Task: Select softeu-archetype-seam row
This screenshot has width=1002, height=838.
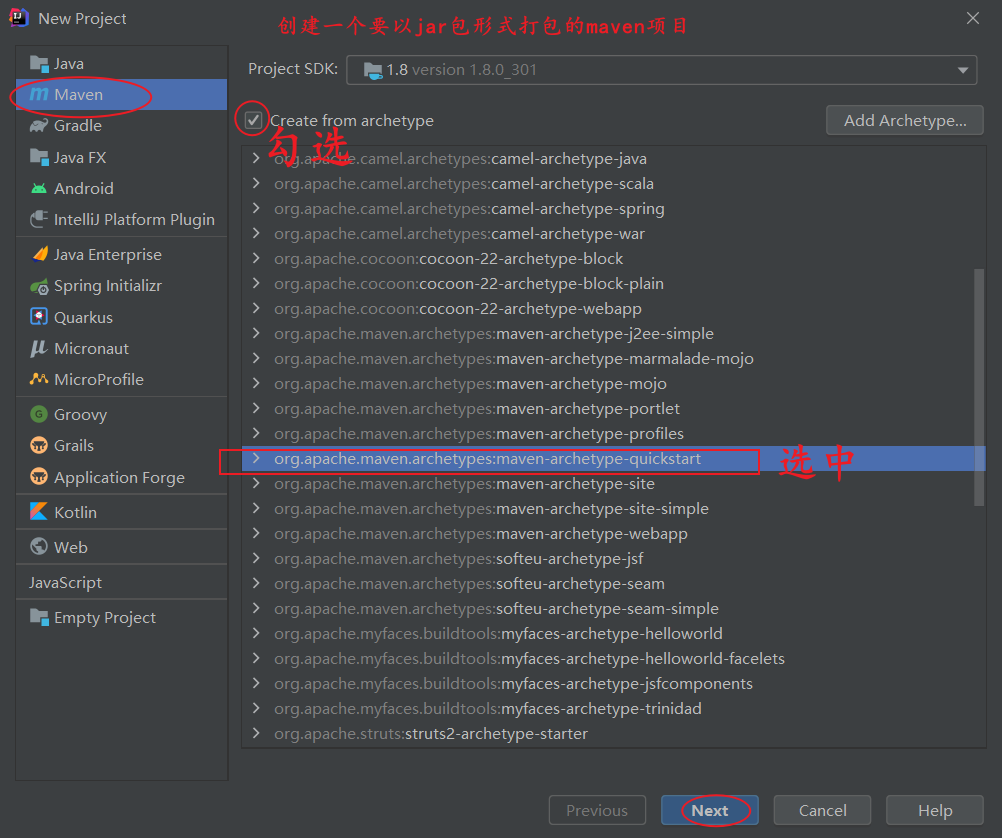Action: click(613, 584)
